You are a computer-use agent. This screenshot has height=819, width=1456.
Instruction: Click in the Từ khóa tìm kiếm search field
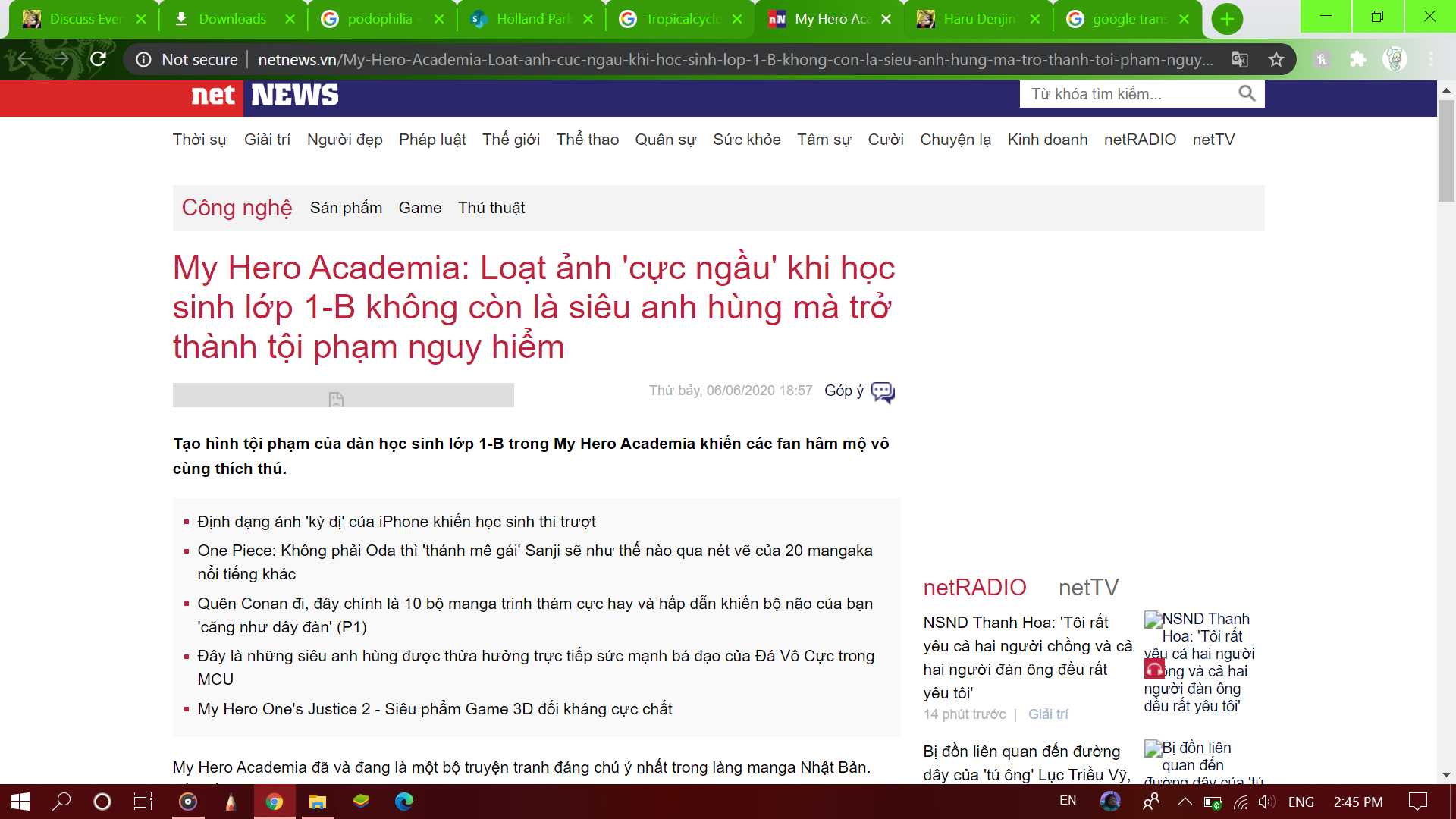pos(1126,94)
